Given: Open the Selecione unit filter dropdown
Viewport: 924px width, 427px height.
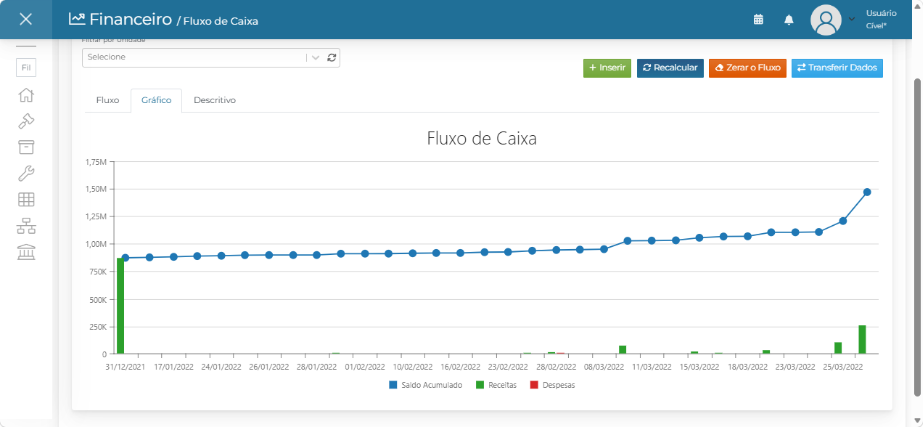Looking at the screenshot, I should (211, 58).
